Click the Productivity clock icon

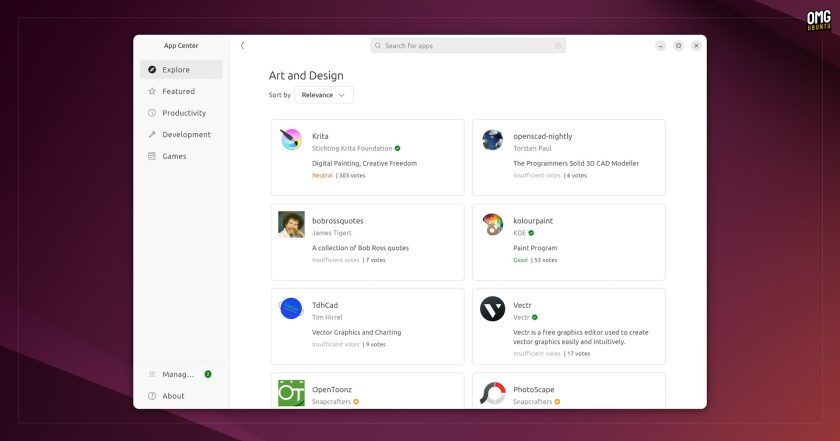pos(152,113)
